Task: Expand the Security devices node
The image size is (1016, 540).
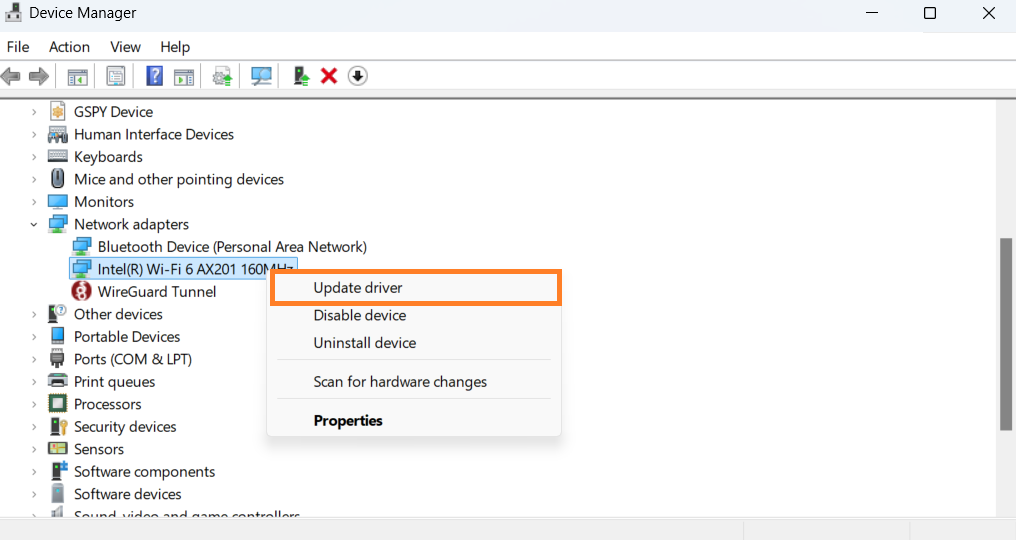Action: pyautogui.click(x=34, y=427)
